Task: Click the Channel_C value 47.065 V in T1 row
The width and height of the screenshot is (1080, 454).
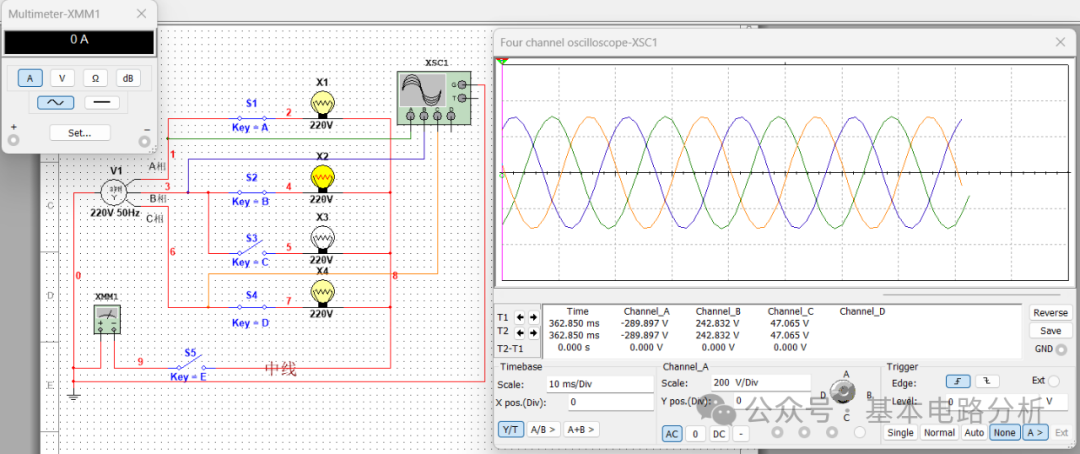Action: pos(789,322)
